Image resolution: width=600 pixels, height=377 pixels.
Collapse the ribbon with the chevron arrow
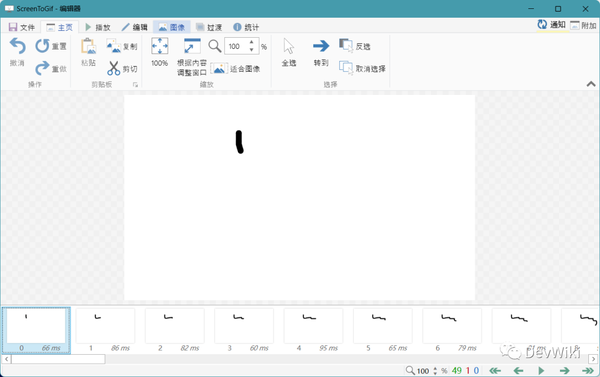(x=591, y=84)
